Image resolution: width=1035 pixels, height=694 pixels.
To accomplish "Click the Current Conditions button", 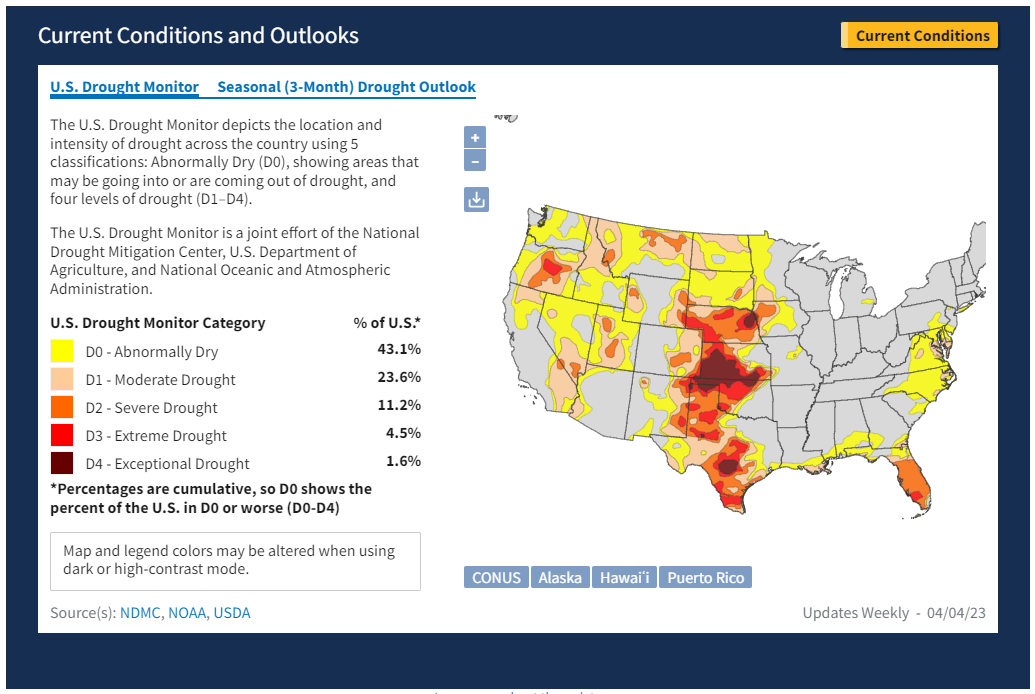I will [920, 36].
